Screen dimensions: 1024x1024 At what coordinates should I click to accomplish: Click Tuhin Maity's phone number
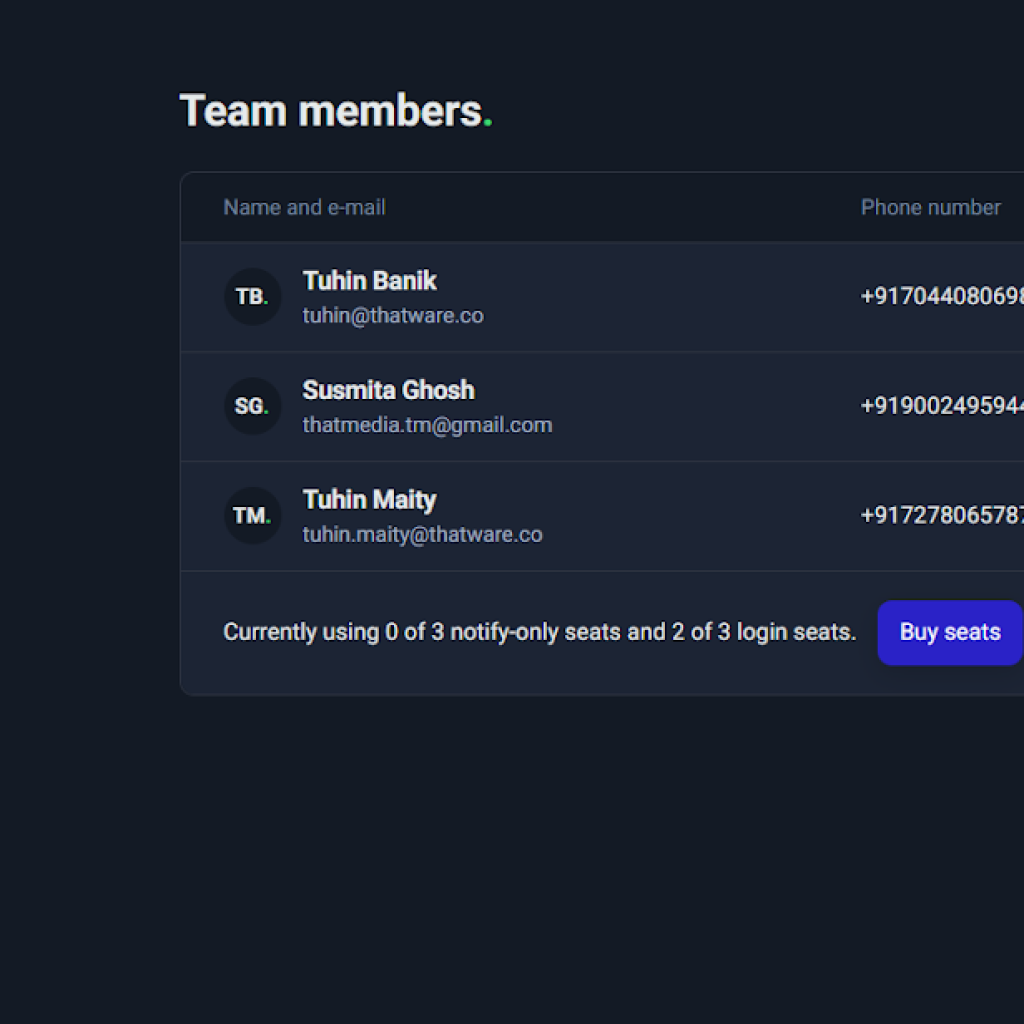(941, 516)
